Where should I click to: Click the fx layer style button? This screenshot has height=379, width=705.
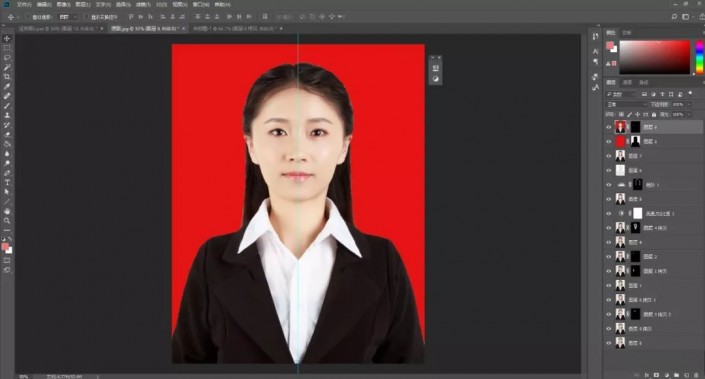click(647, 375)
